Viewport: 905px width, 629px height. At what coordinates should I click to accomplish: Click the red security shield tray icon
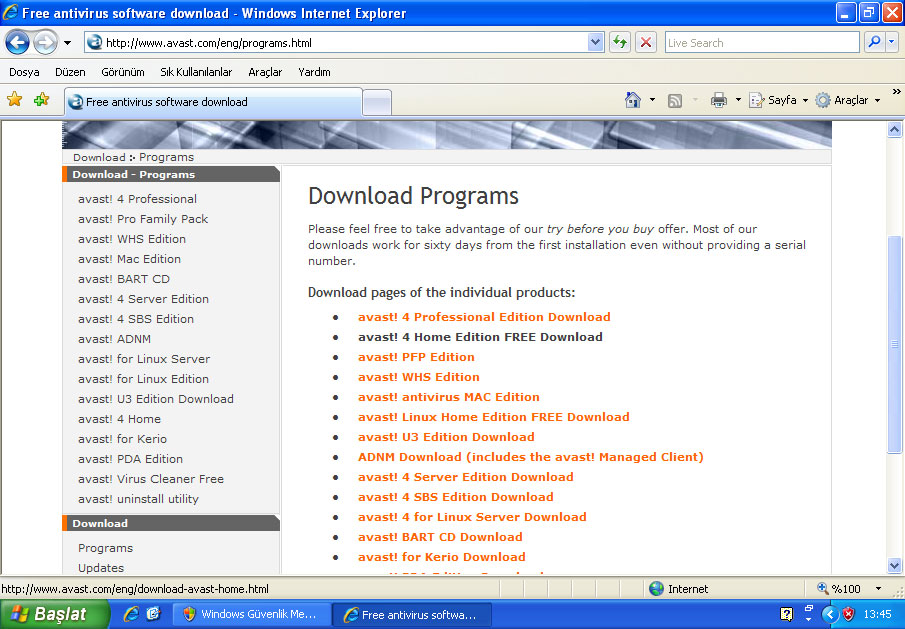click(x=848, y=614)
